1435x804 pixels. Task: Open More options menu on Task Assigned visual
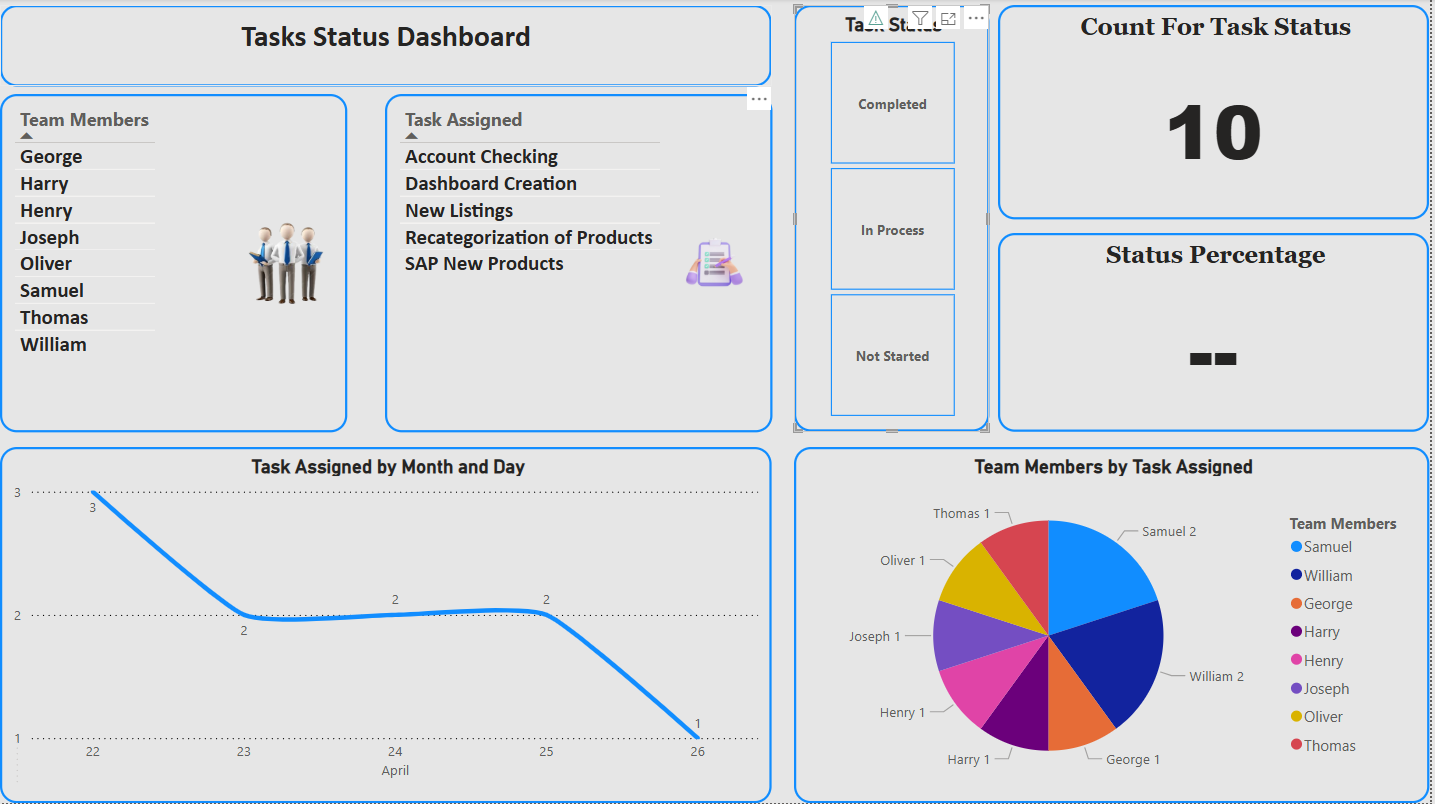tap(759, 98)
